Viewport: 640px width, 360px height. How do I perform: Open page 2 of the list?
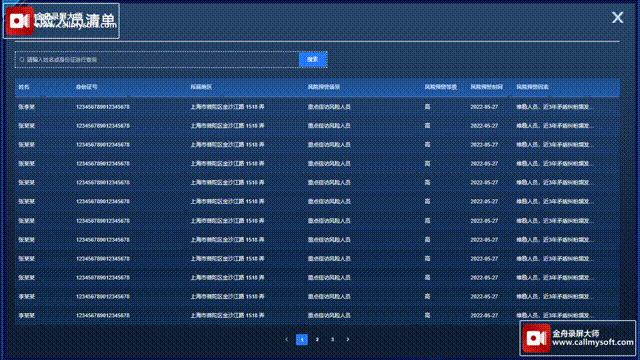point(317,340)
